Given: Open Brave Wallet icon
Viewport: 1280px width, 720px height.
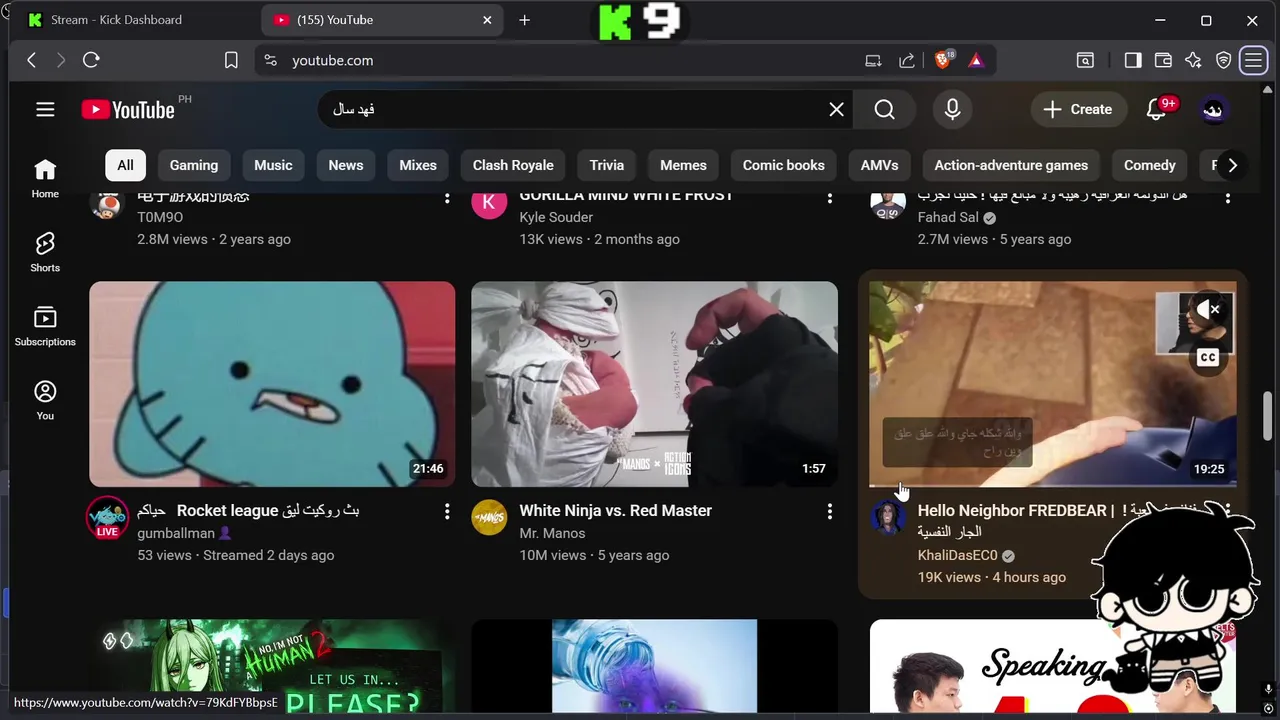Looking at the screenshot, I should click(1163, 61).
